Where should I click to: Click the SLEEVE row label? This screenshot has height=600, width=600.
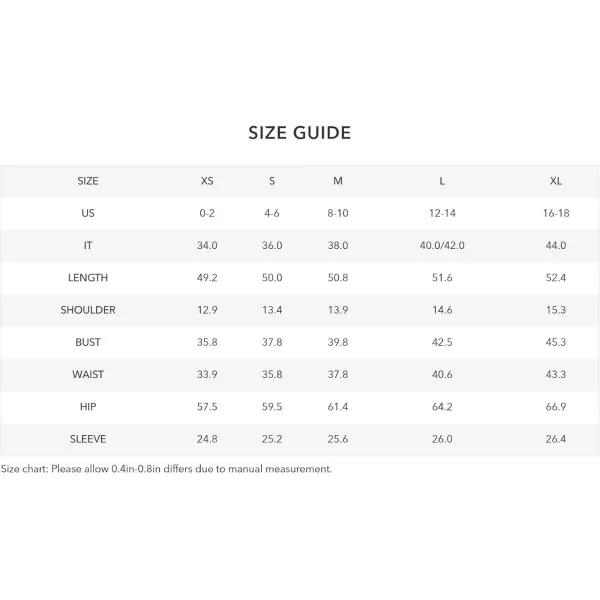88,439
